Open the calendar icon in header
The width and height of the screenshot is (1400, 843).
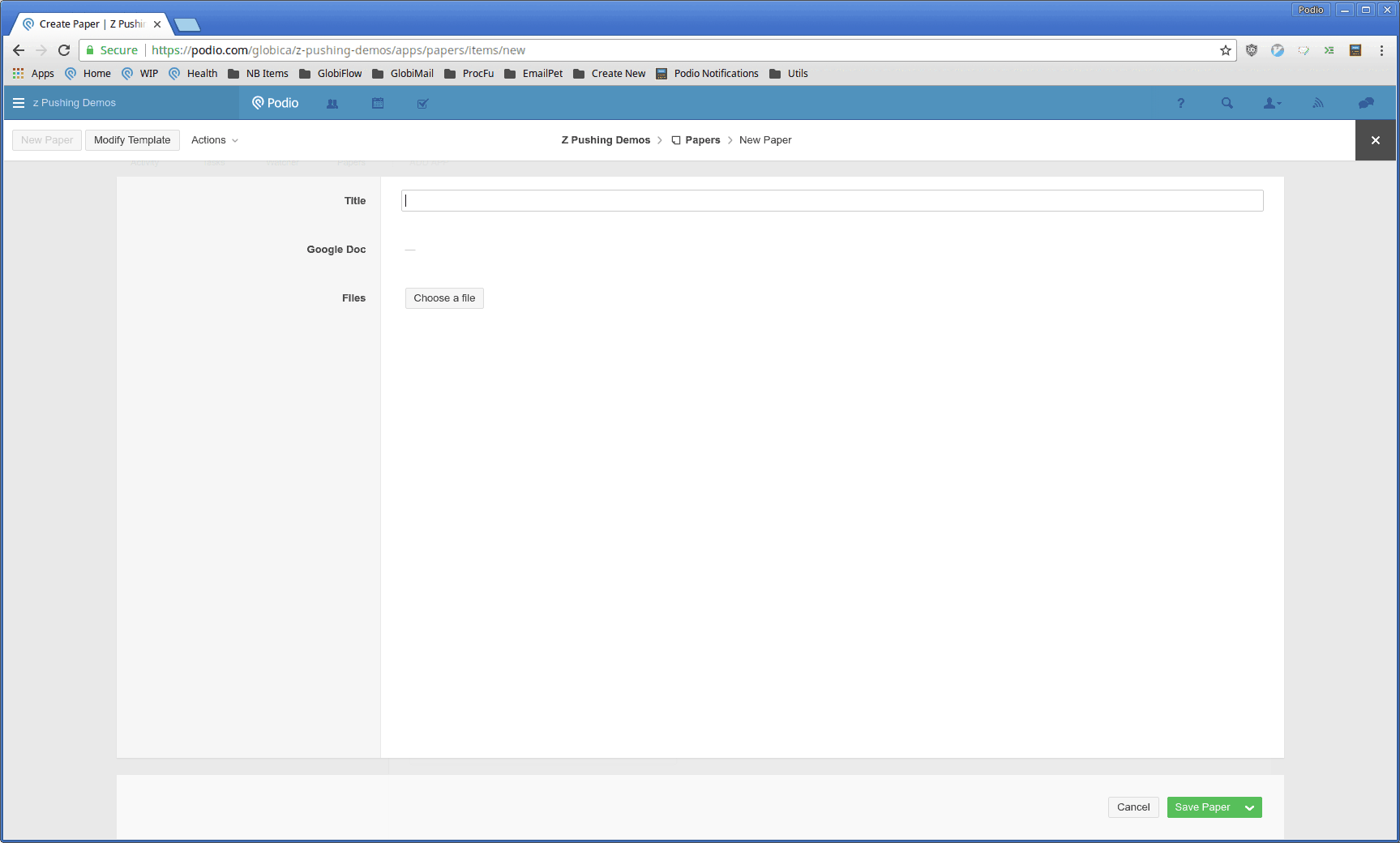pyautogui.click(x=378, y=103)
